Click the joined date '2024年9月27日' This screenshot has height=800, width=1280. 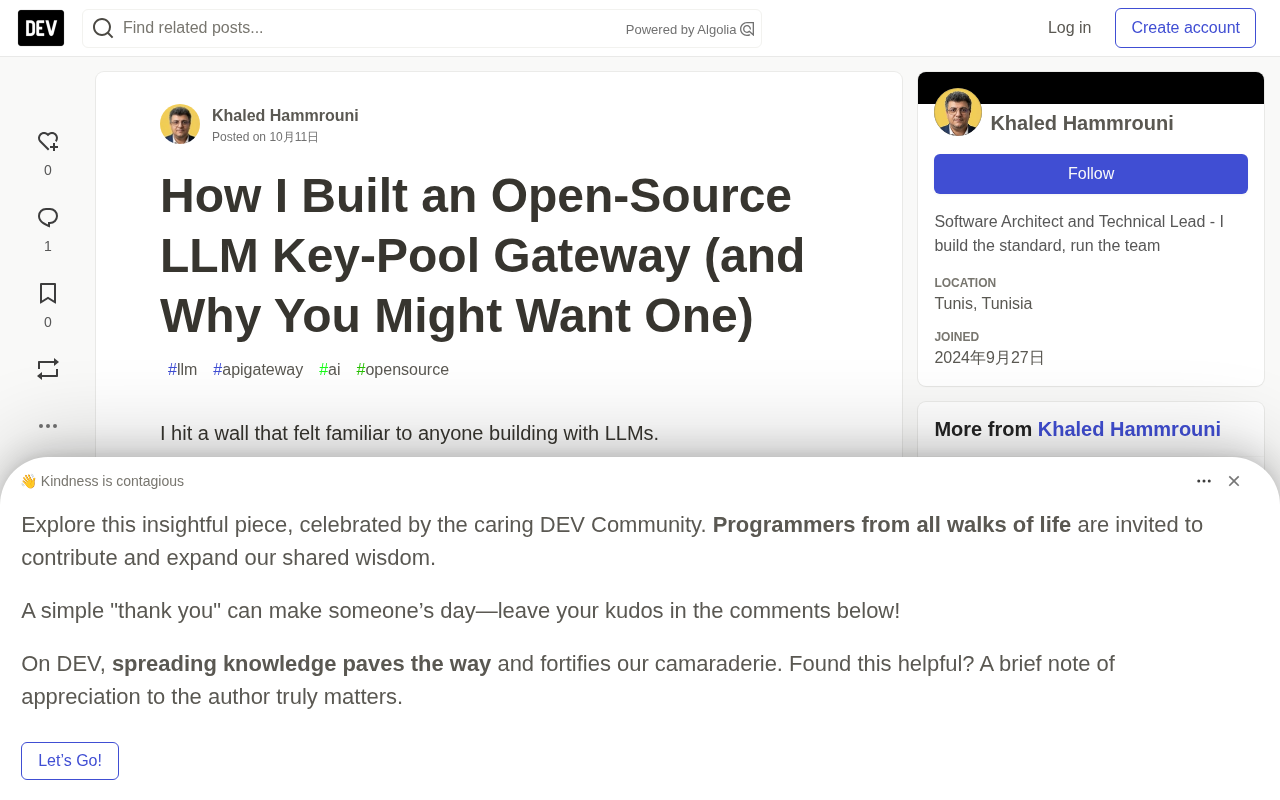[989, 358]
